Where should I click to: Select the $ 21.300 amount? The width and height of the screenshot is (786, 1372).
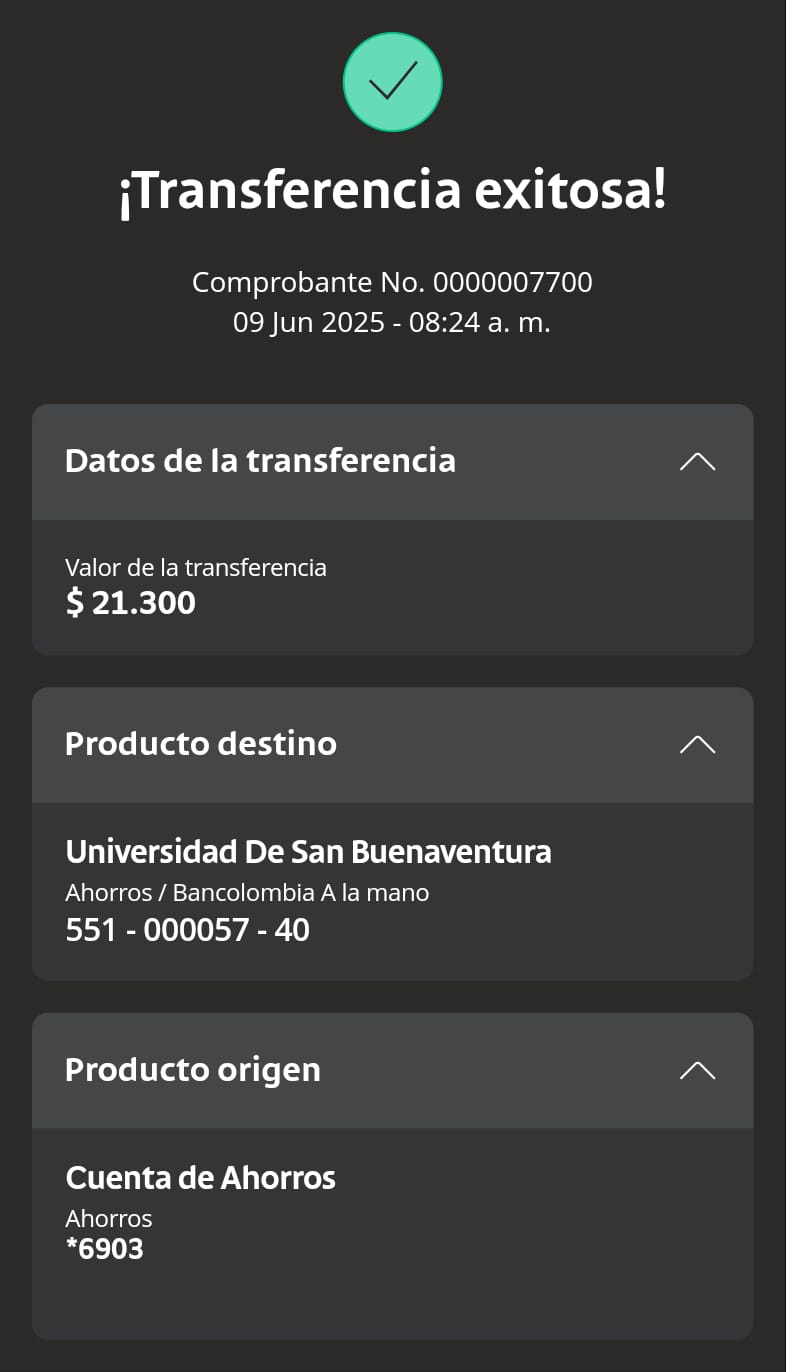point(130,603)
